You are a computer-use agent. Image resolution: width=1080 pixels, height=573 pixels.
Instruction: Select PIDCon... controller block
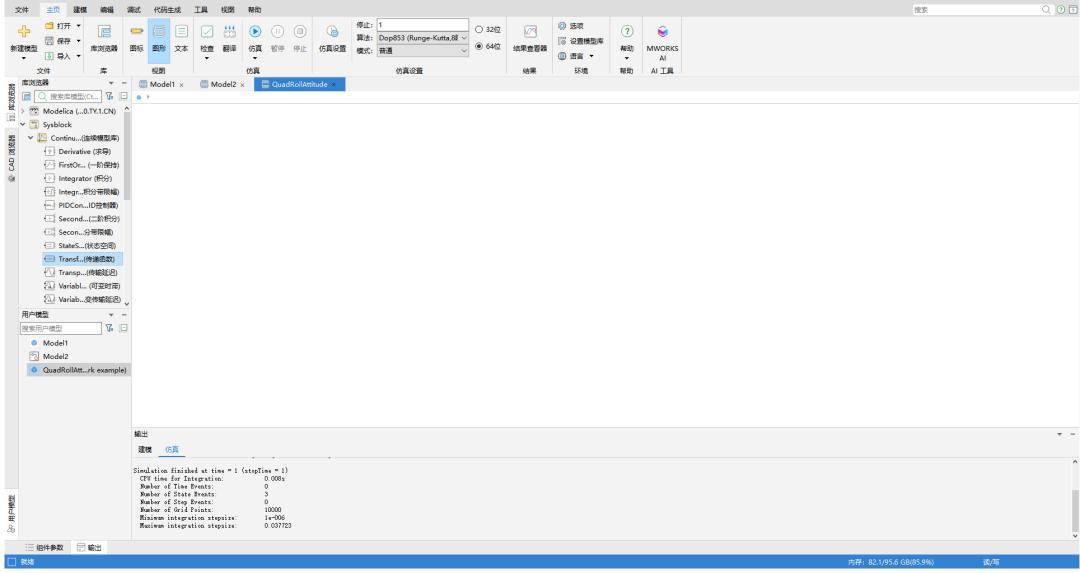[81, 205]
